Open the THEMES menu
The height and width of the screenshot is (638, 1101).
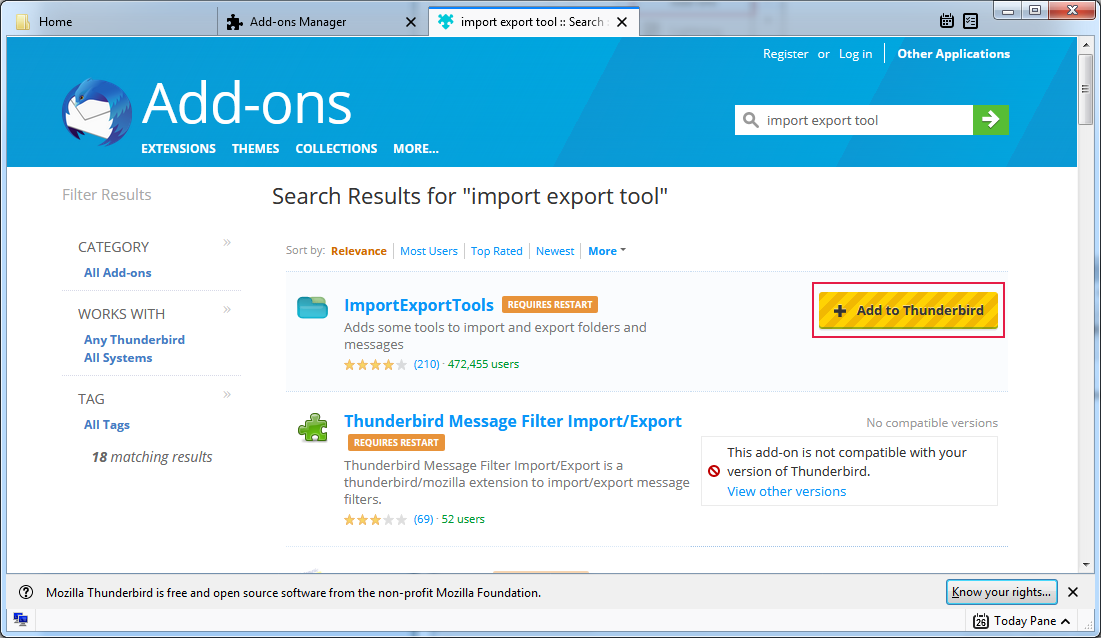[256, 149]
